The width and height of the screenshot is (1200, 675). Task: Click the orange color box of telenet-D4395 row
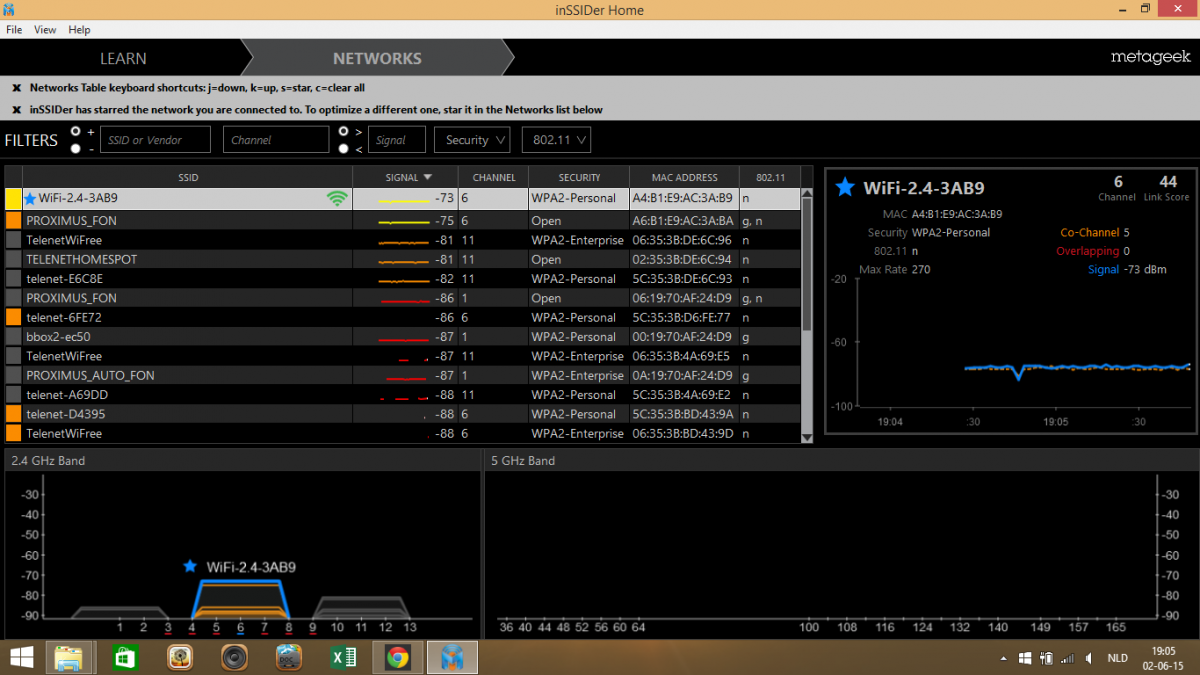coord(13,414)
